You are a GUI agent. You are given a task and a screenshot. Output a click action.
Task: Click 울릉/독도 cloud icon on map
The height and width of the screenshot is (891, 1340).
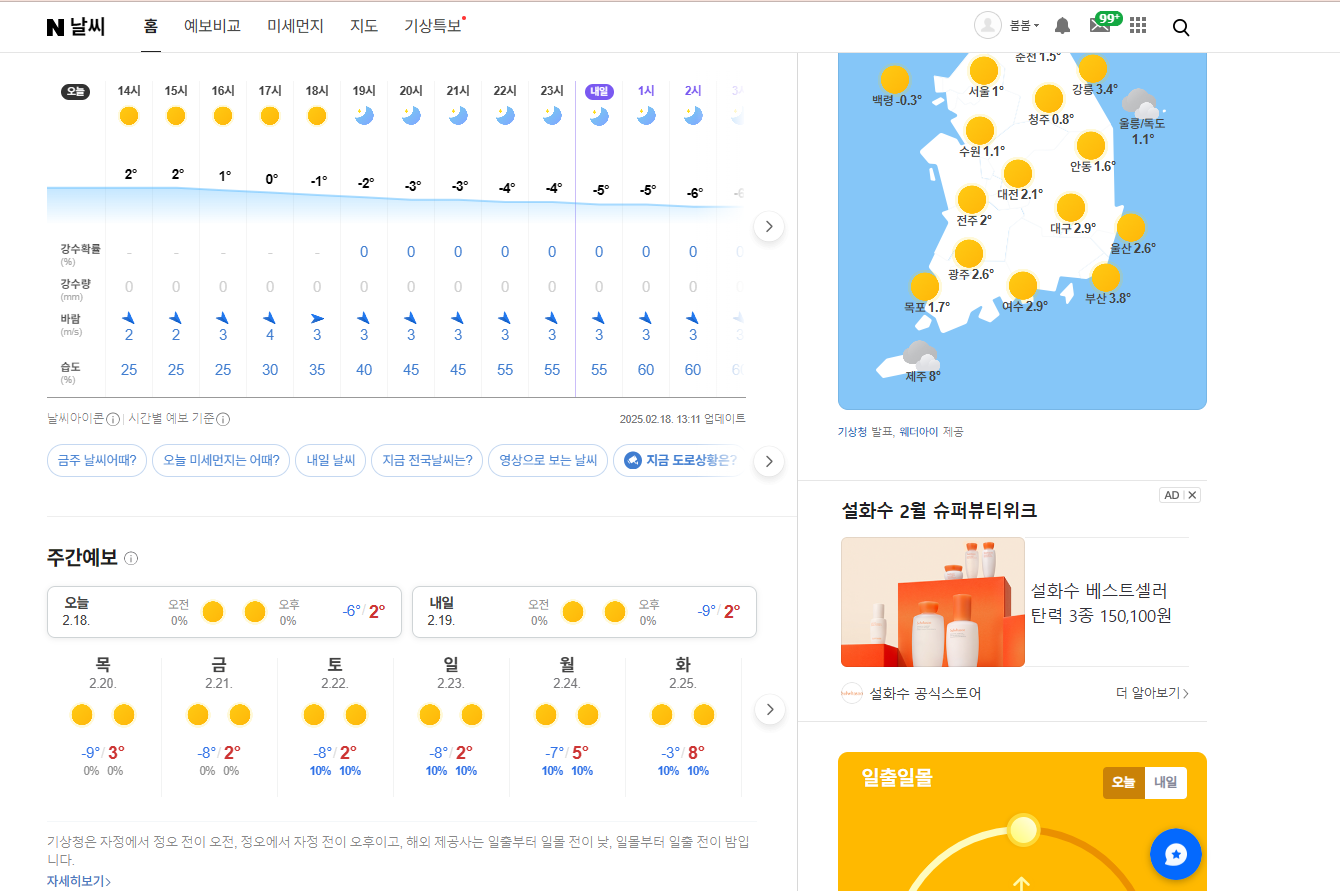[x=1139, y=102]
